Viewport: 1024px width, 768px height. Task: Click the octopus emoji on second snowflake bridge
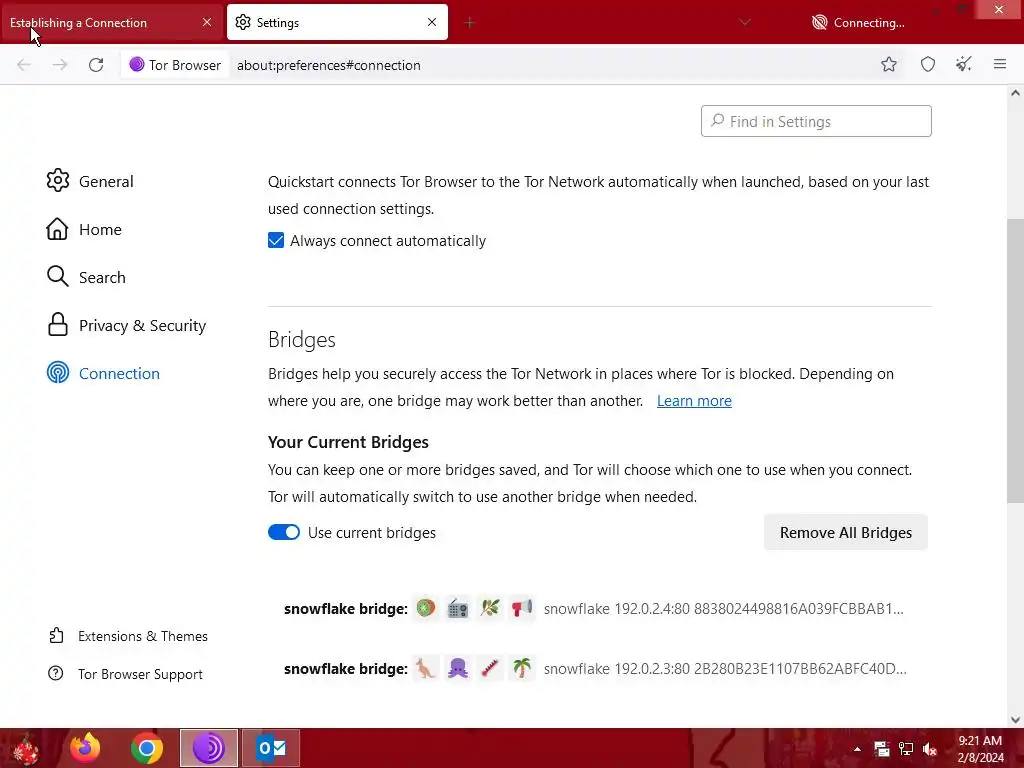[458, 669]
